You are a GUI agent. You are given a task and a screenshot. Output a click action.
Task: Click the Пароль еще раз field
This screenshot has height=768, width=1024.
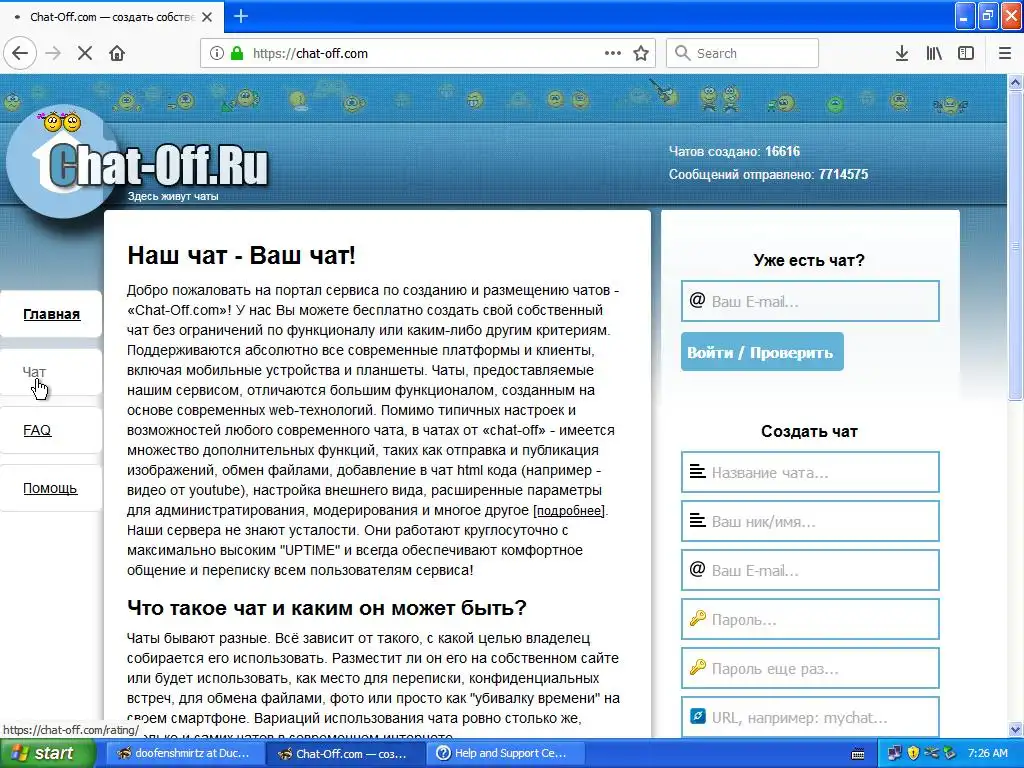tap(810, 668)
